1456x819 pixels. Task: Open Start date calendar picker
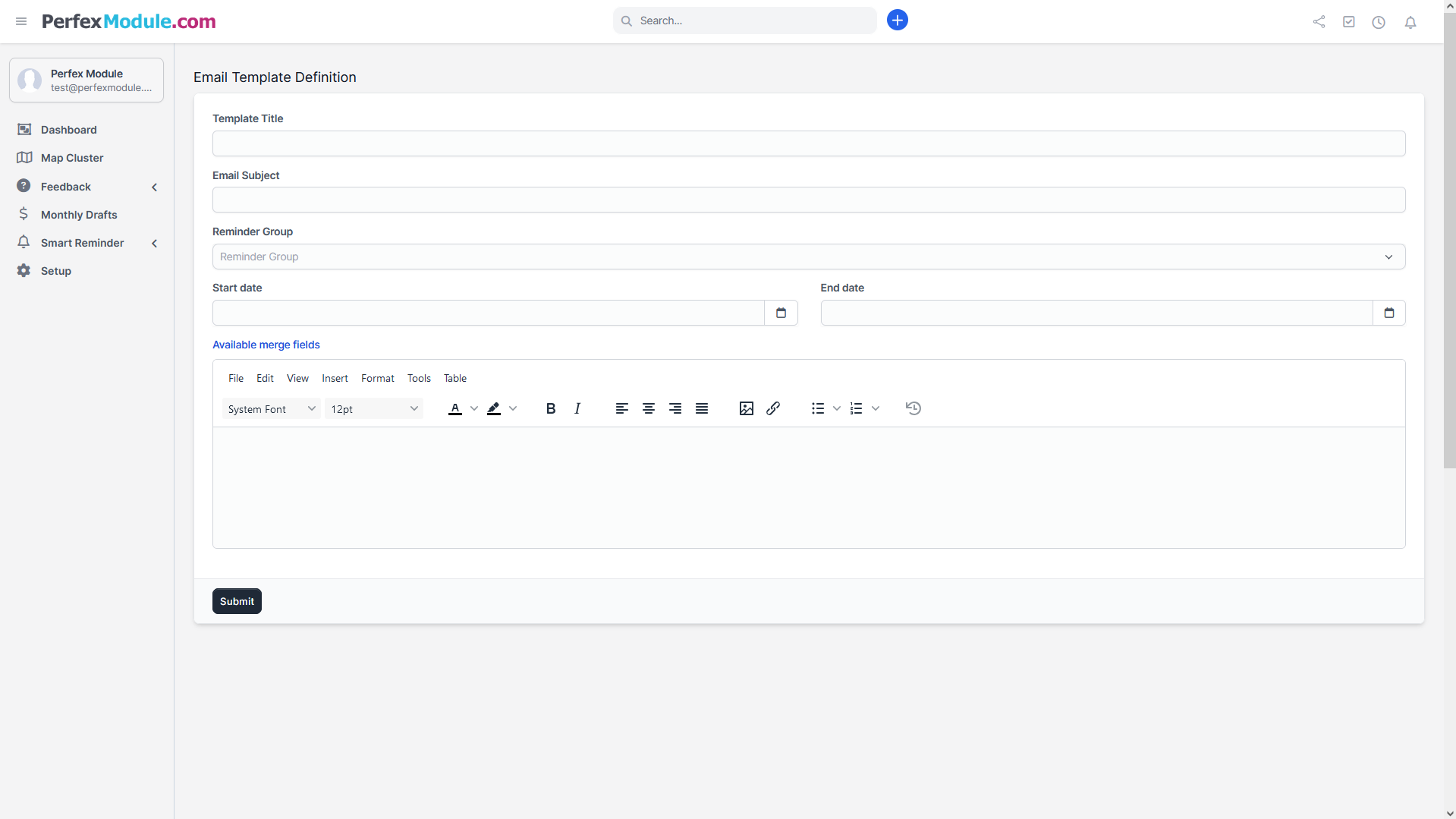781,313
